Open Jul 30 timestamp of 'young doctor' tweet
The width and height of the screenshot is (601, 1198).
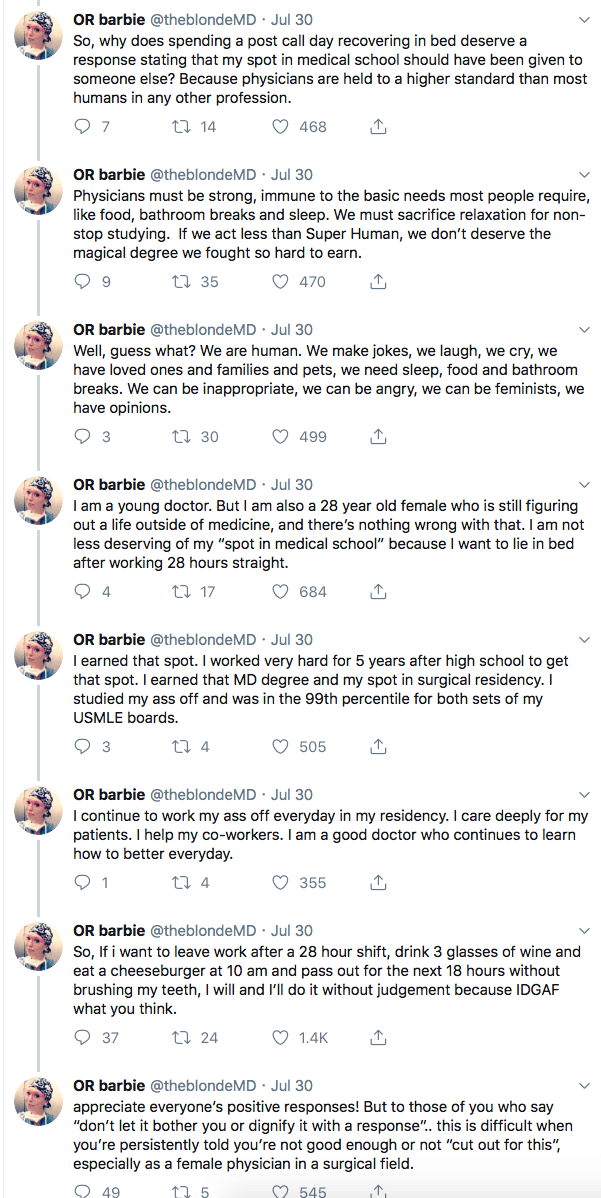tap(292, 484)
